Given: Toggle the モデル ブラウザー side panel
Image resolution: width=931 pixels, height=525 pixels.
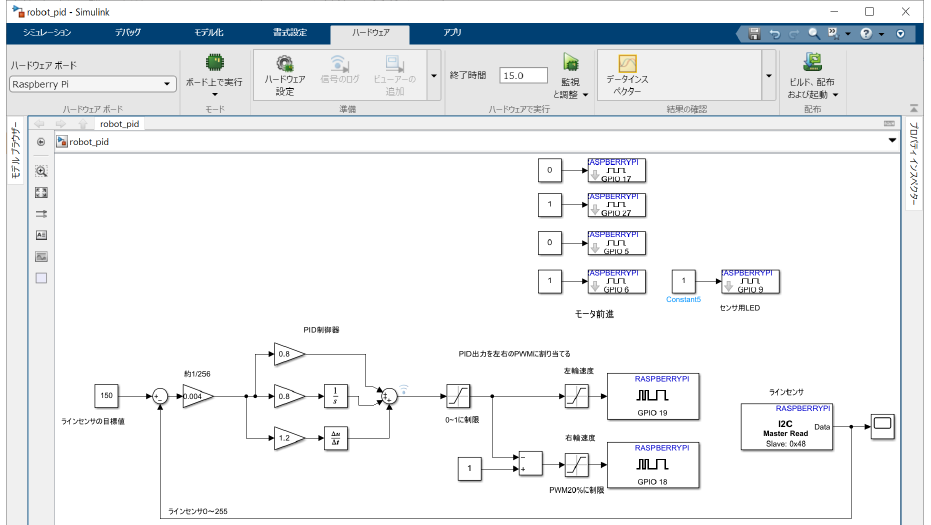Looking at the screenshot, I should pos(15,152).
